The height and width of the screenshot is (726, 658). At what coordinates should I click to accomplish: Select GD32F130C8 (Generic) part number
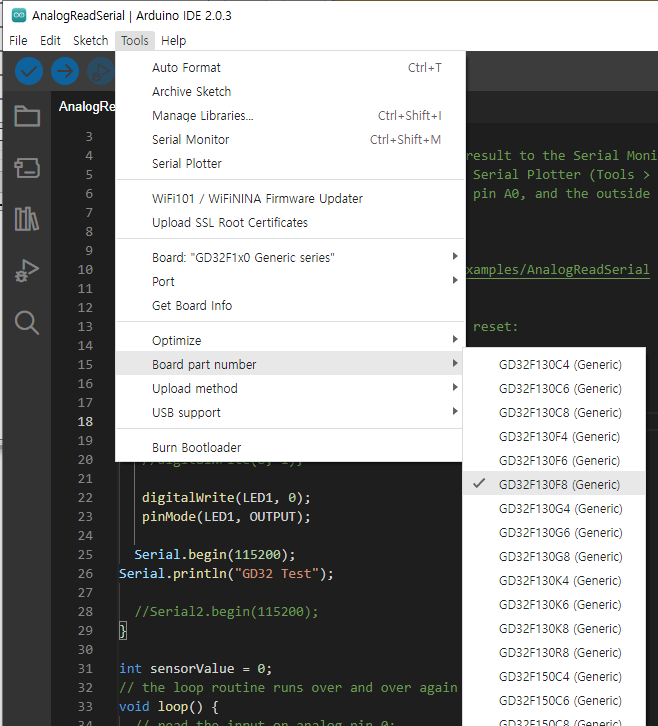tap(554, 413)
